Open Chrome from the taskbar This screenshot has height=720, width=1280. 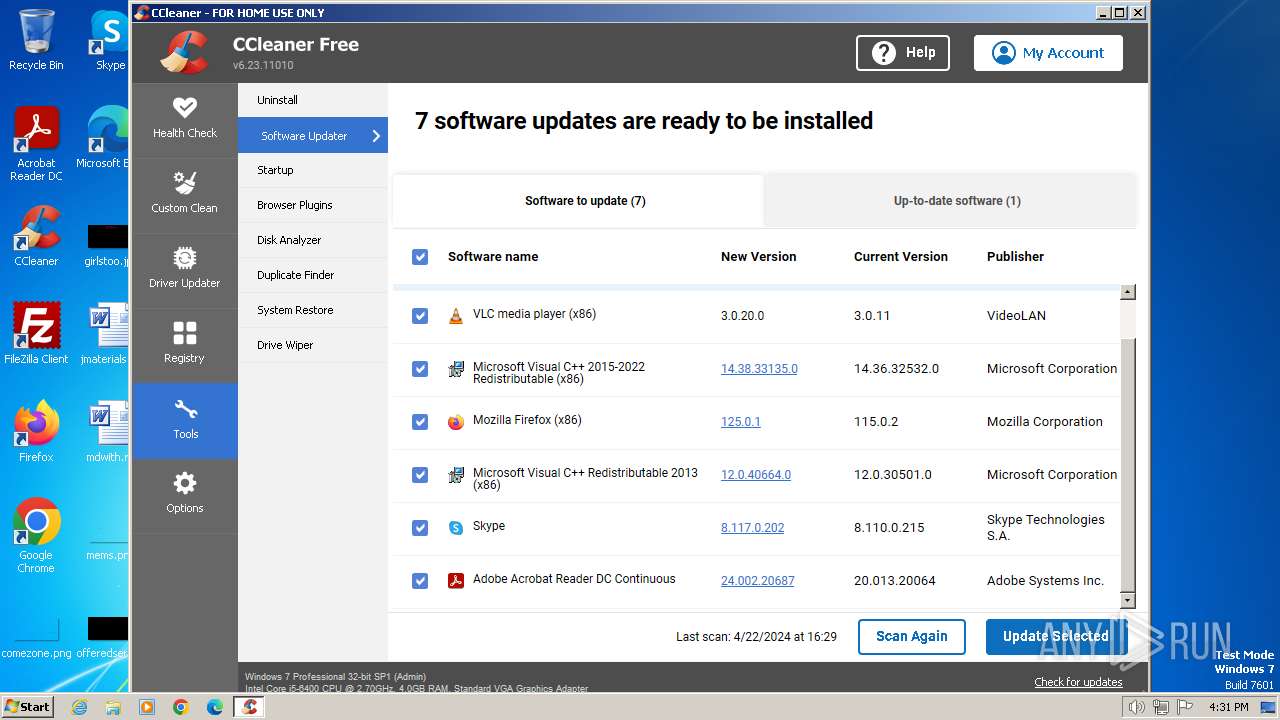(180, 707)
